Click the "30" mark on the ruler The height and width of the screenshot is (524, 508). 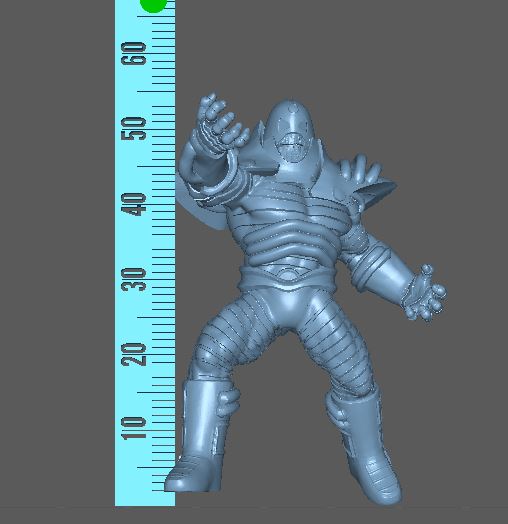(x=134, y=279)
